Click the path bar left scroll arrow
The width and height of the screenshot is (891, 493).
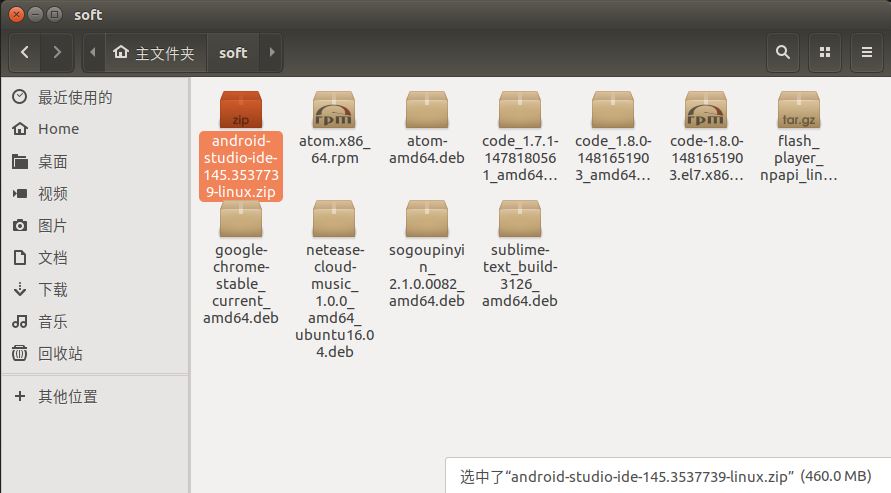[x=93, y=52]
